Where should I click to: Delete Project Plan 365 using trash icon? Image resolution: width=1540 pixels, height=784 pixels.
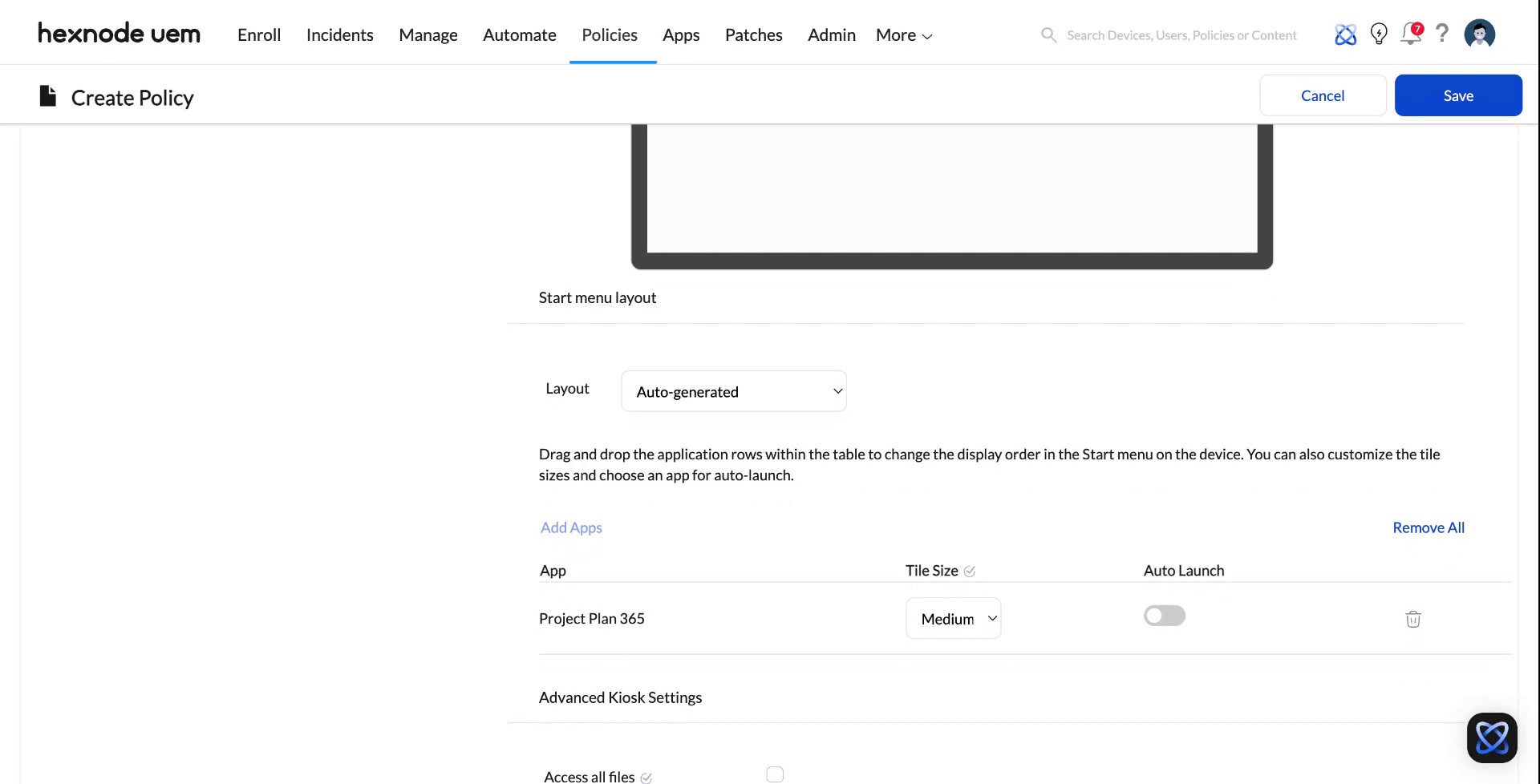click(1412, 619)
